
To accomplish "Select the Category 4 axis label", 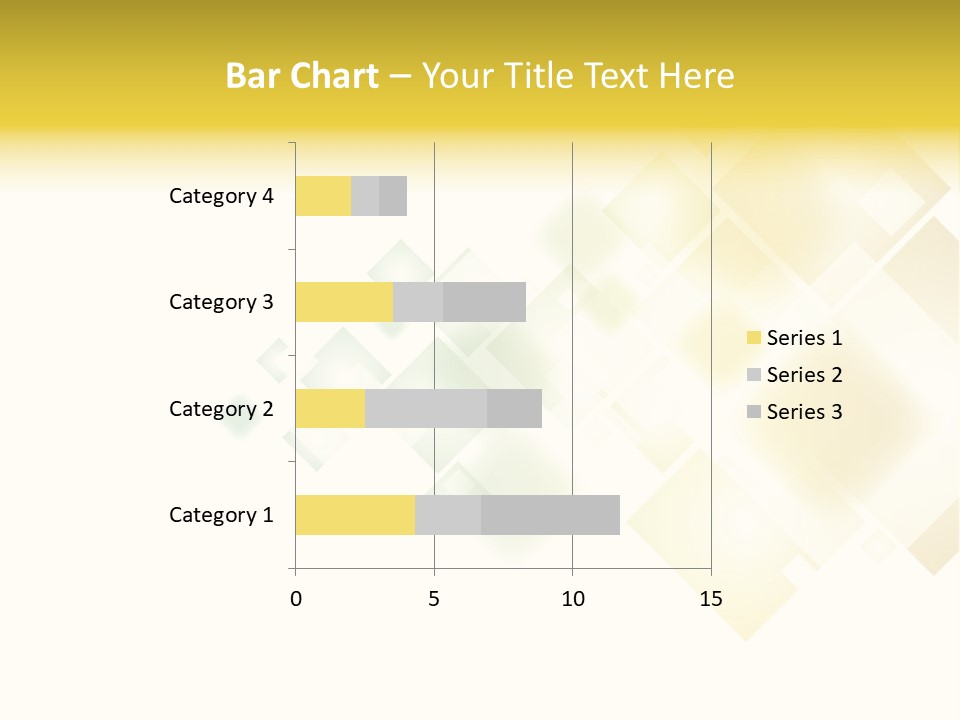I will coord(221,196).
